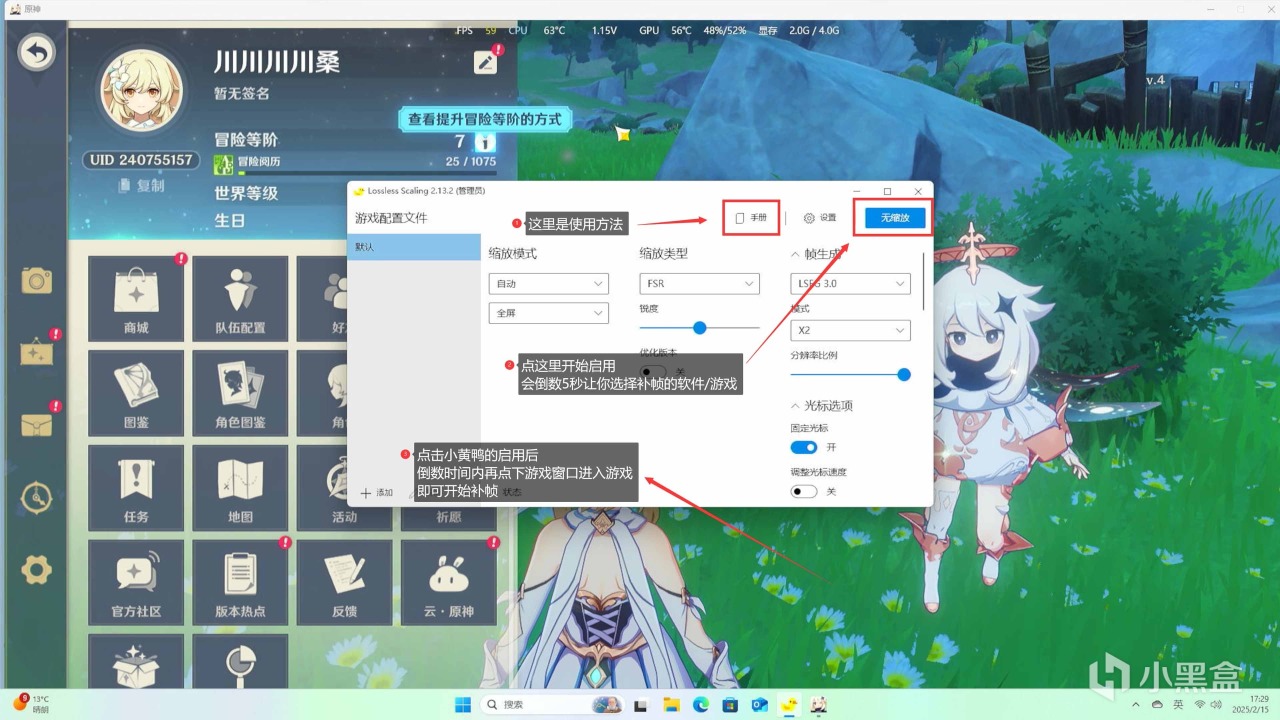The image size is (1280, 720).
Task: Select the 默认 profile in list
Action: coord(414,247)
